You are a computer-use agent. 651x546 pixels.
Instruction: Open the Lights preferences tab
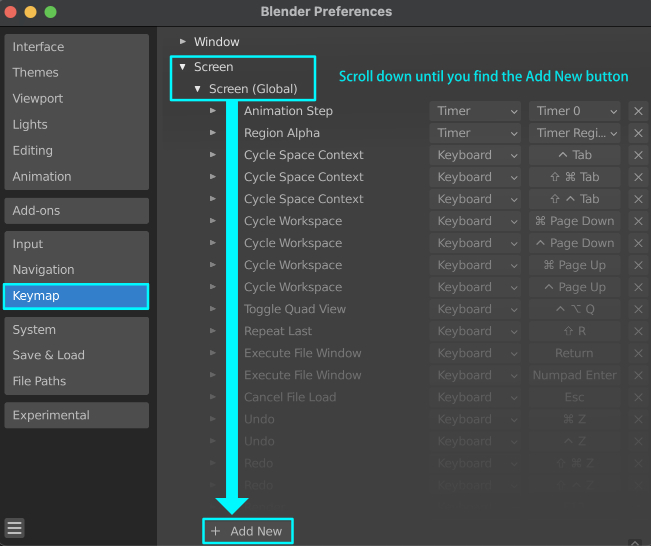coord(76,125)
